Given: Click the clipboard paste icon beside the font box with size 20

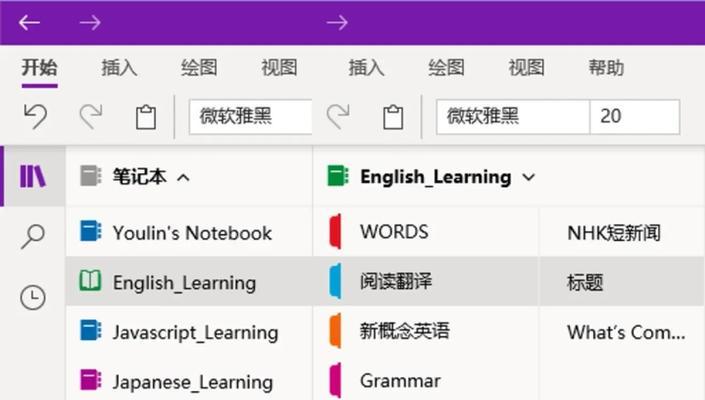Looking at the screenshot, I should pos(393,117).
